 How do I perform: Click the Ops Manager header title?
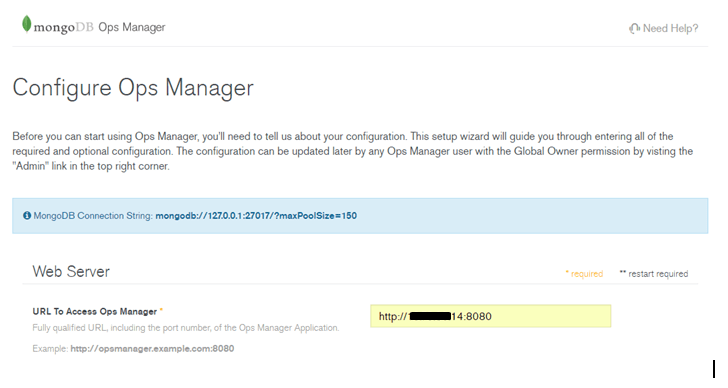coord(132,27)
